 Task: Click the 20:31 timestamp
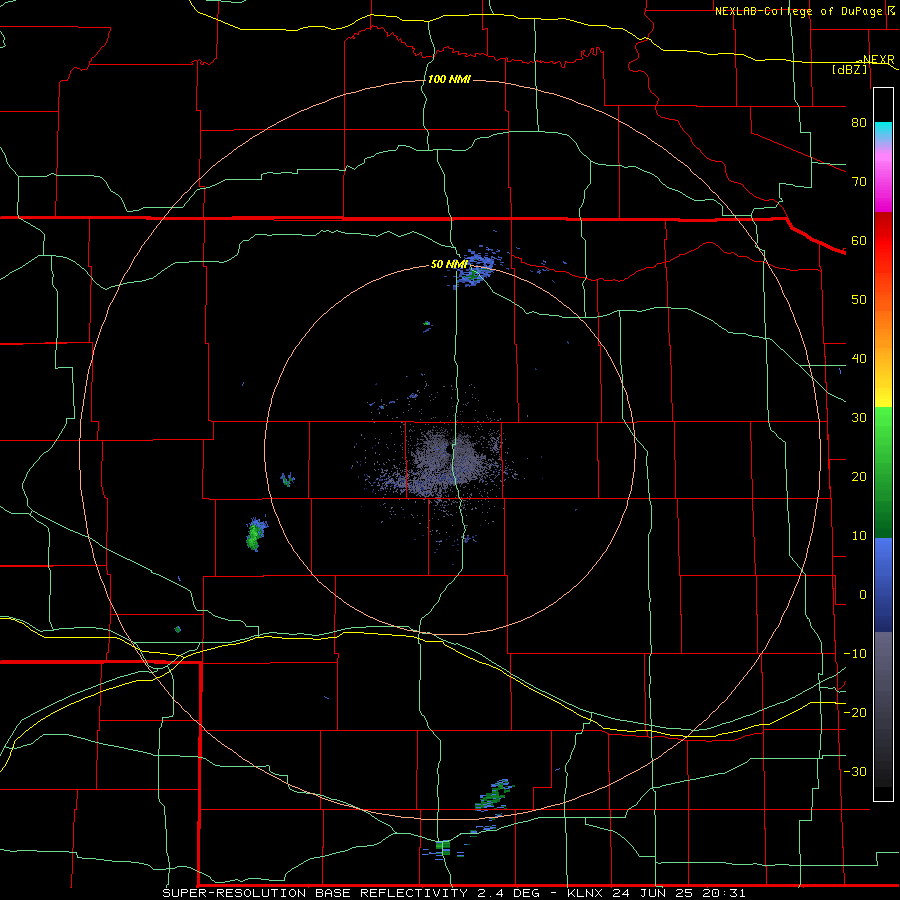coord(722,893)
